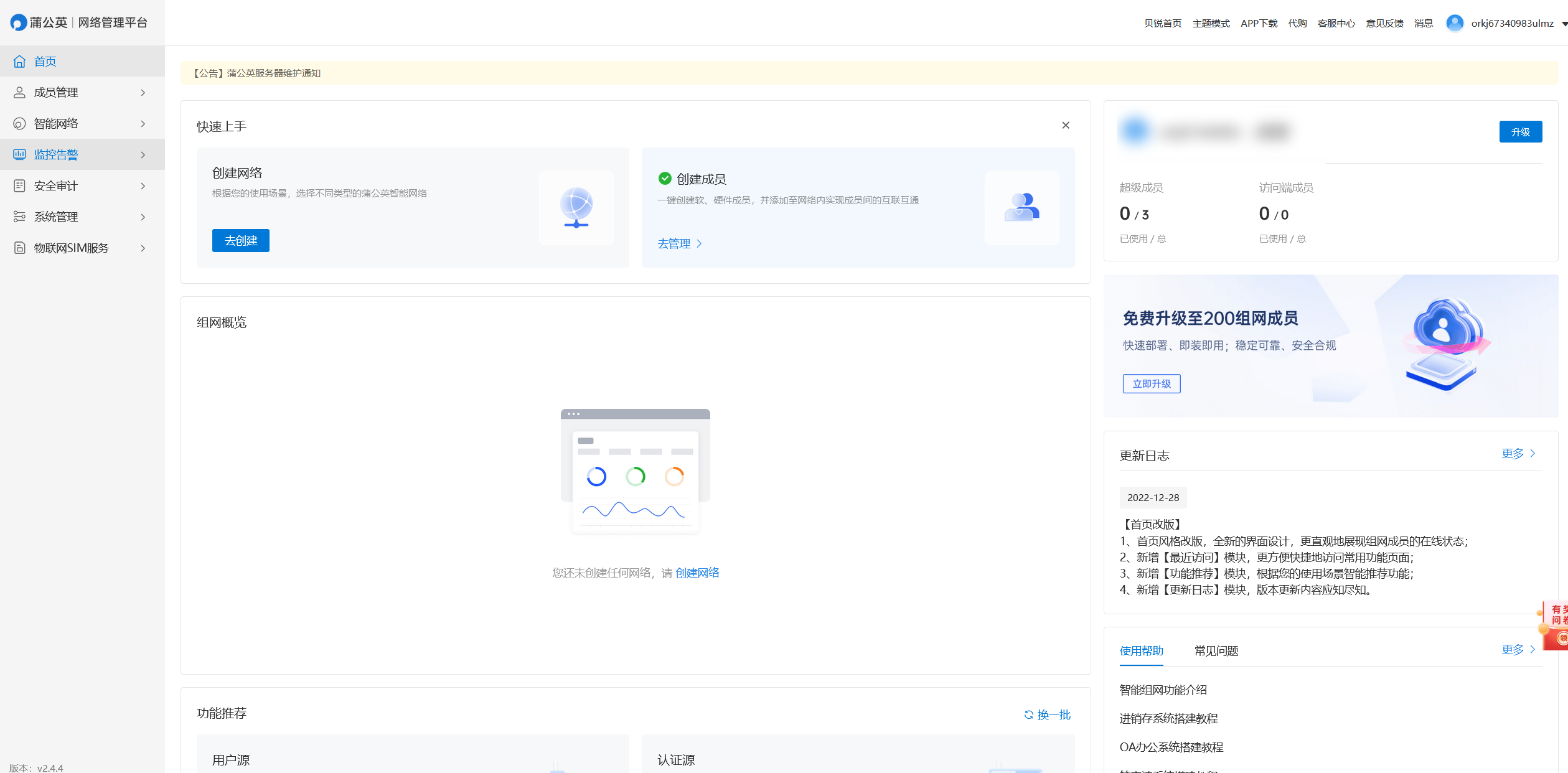Expand the 成员管理 chevron arrow
1568x773 pixels.
[x=143, y=93]
